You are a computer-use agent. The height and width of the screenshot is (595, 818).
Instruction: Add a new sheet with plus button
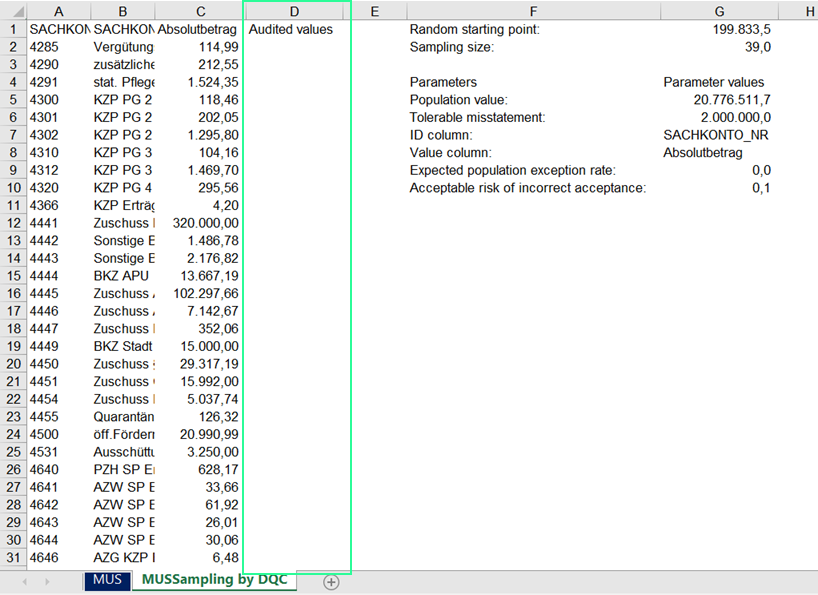tap(331, 582)
